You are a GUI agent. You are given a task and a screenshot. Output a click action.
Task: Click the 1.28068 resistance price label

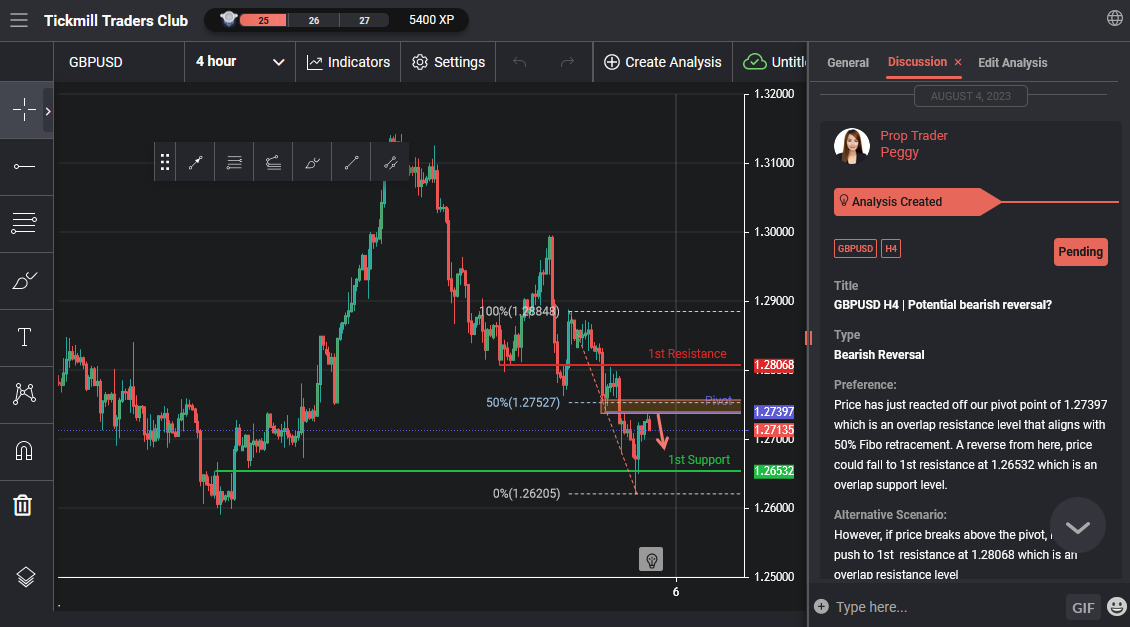[x=773, y=365]
